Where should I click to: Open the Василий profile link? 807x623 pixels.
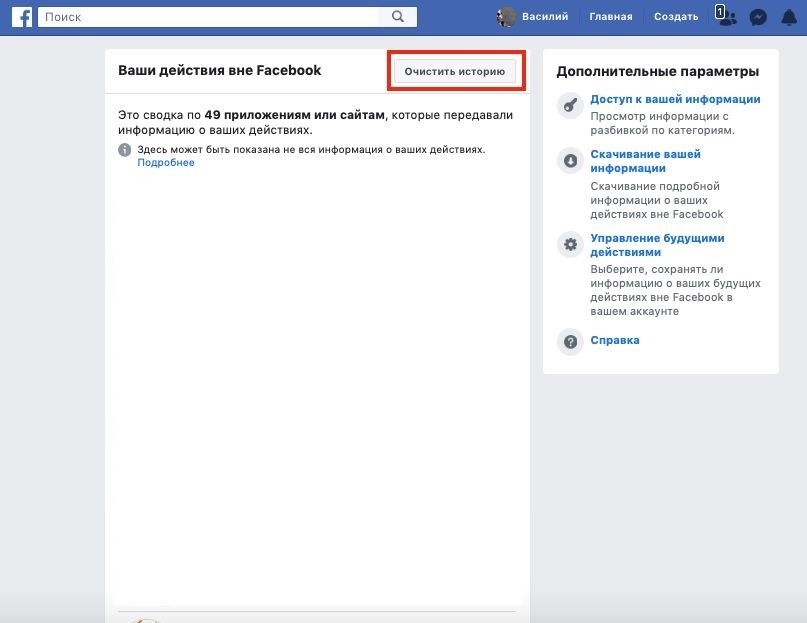[545, 17]
